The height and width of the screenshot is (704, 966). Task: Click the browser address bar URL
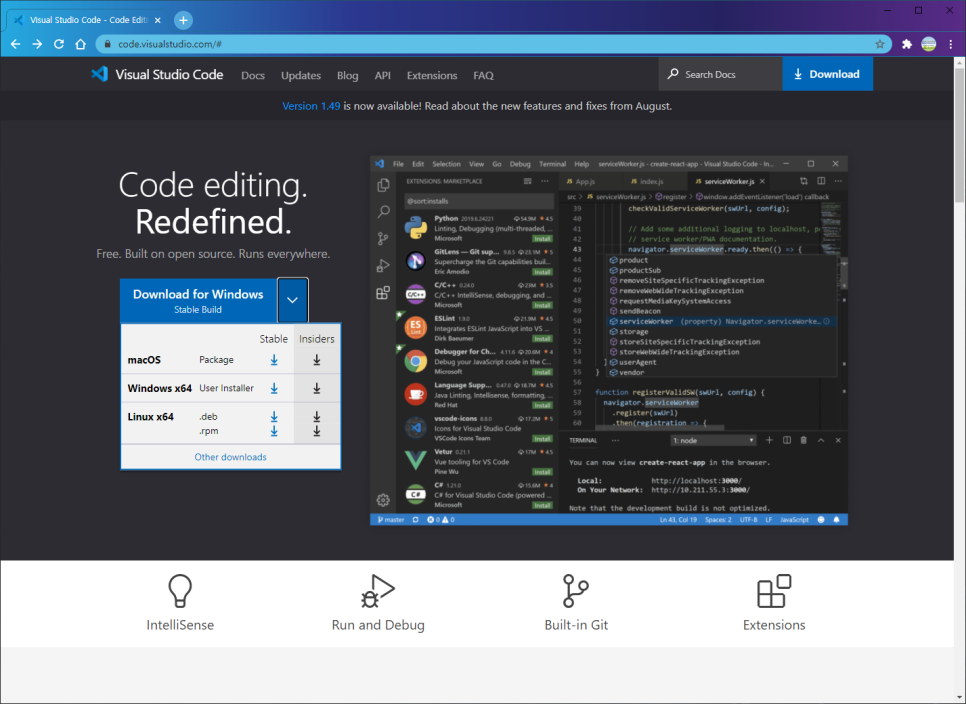coord(169,44)
